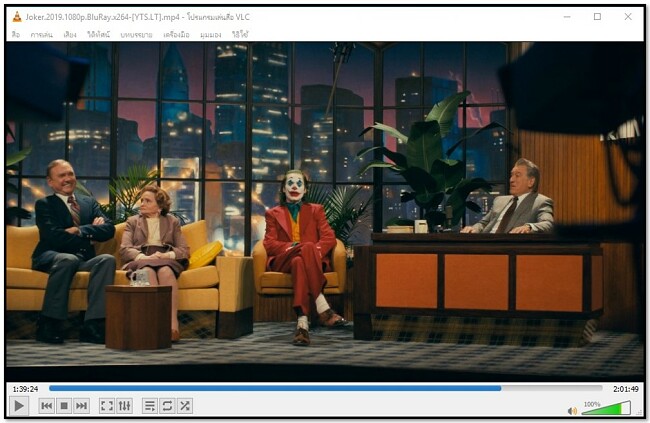Open the การเล่น (Playback) menu

click(41, 35)
